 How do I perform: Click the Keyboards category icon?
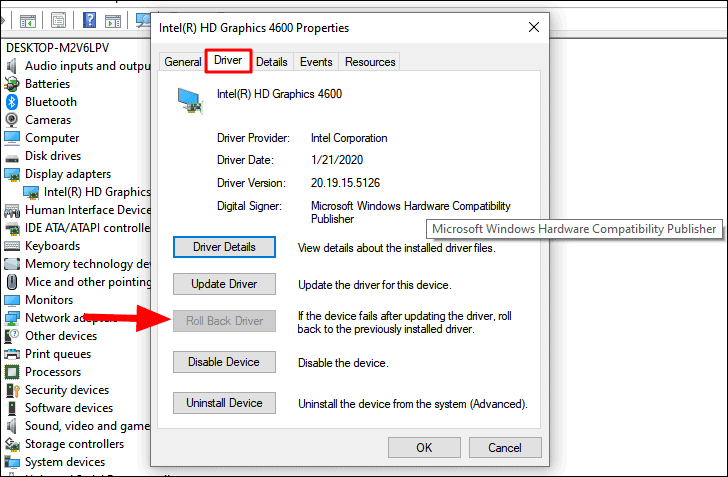click(x=12, y=246)
